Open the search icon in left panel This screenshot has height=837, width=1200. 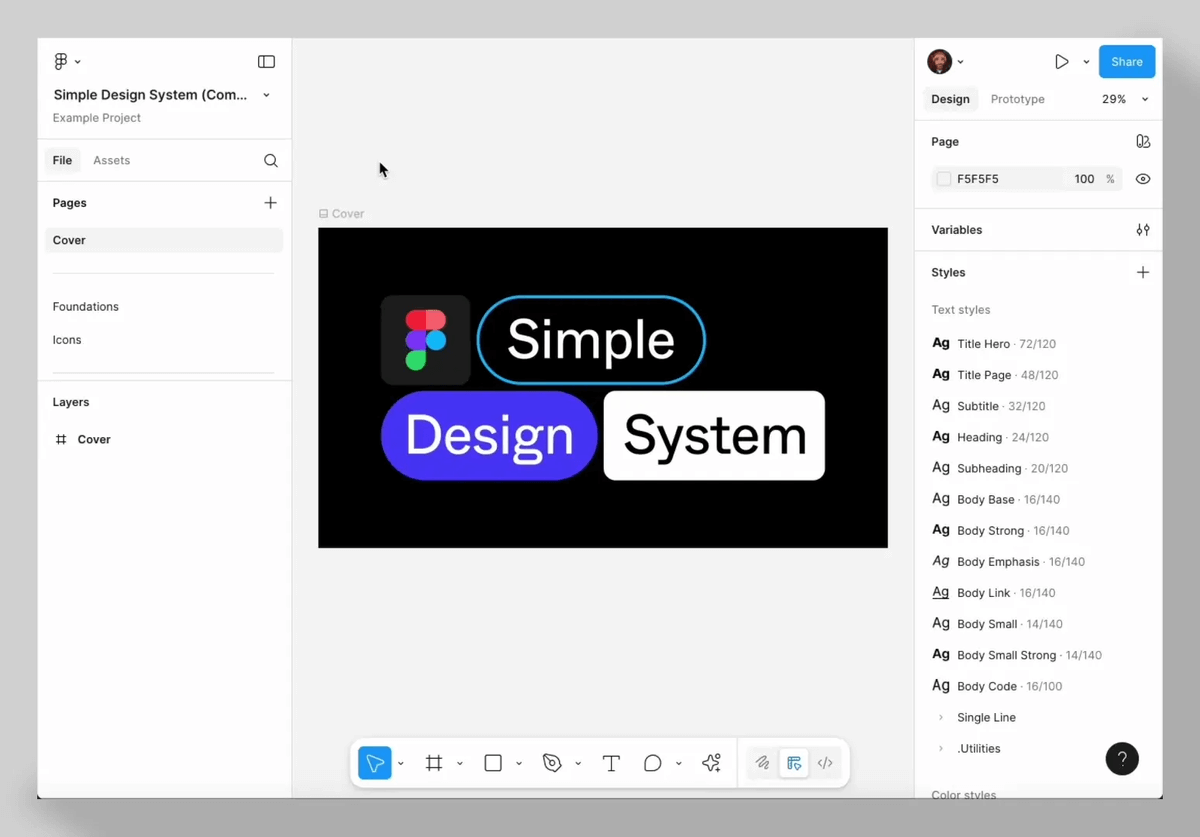pyautogui.click(x=270, y=160)
